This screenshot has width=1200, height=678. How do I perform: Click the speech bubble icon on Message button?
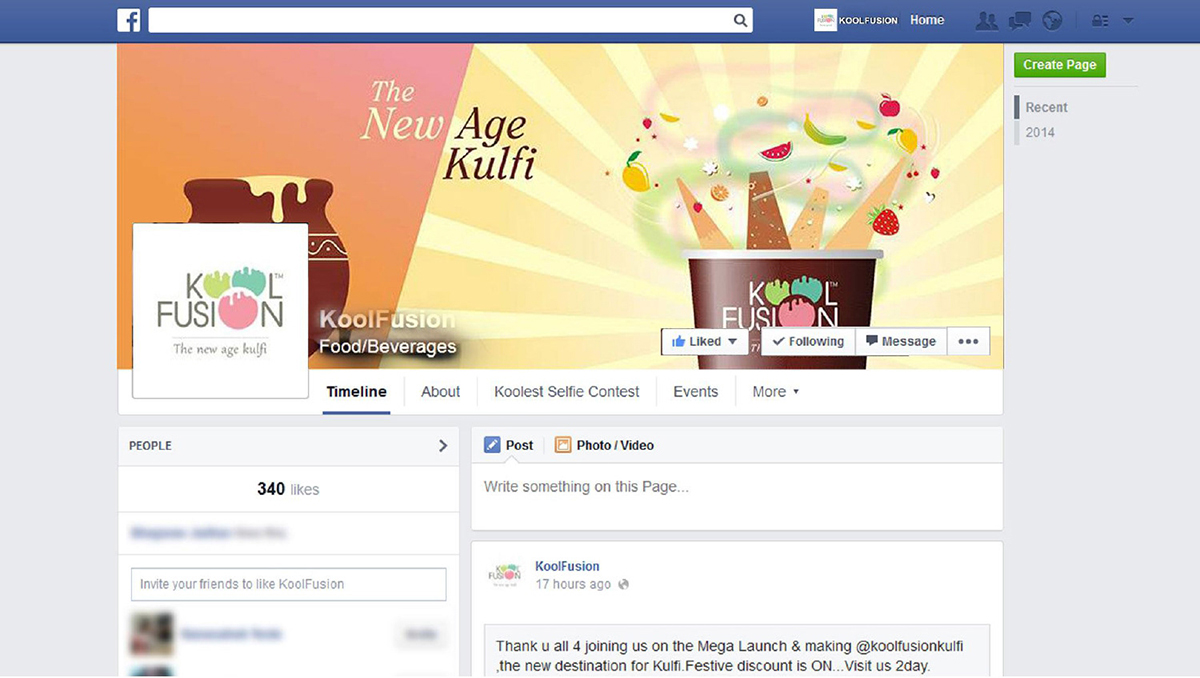tap(872, 341)
